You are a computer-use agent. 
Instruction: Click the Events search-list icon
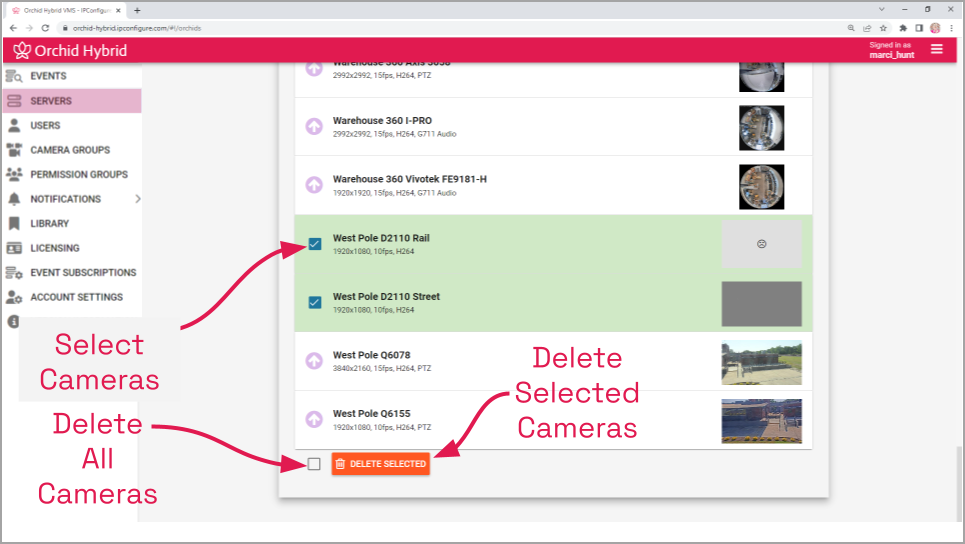click(14, 76)
